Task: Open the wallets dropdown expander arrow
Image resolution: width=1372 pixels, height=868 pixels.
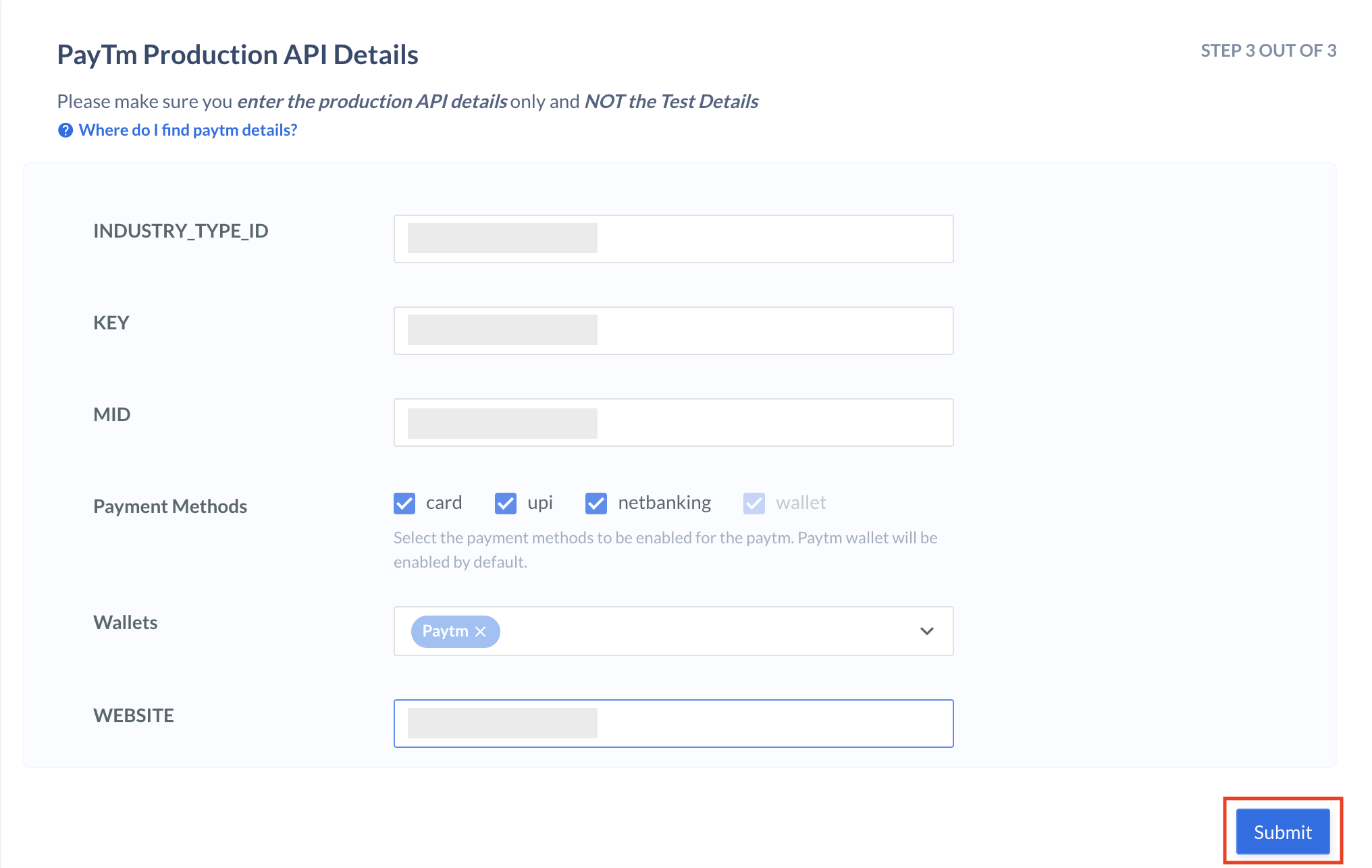Action: point(926,631)
